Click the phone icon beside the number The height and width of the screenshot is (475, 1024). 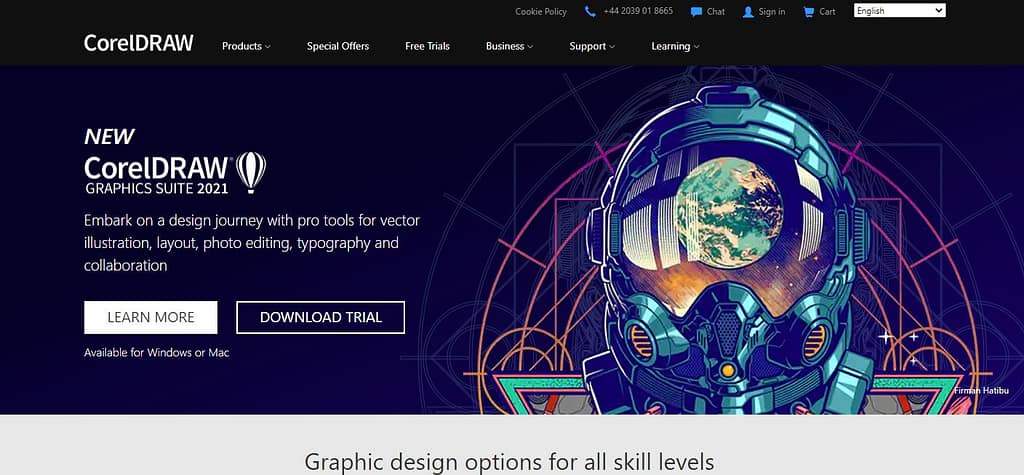pyautogui.click(x=590, y=11)
